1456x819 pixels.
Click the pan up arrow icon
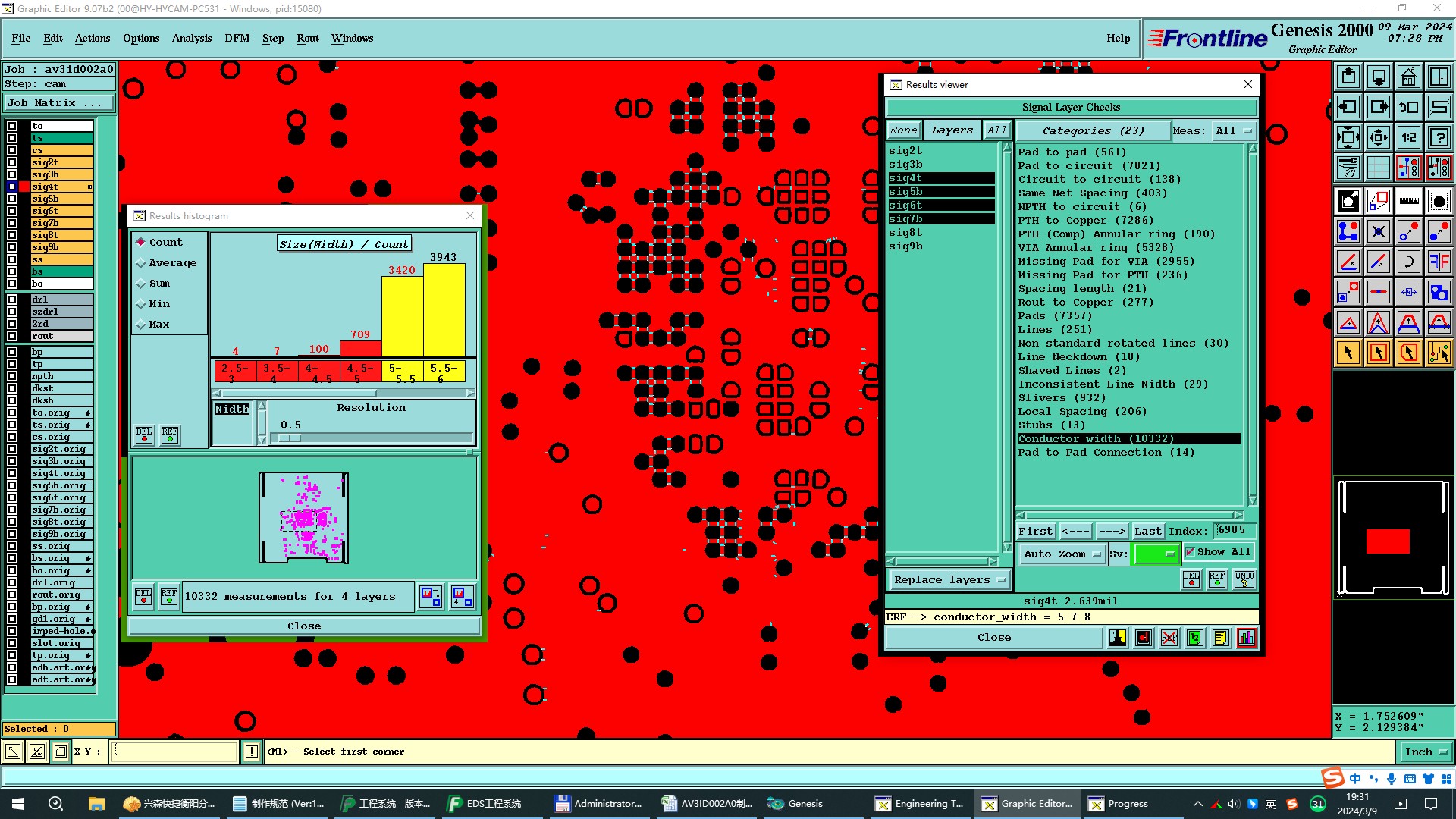(x=1348, y=77)
